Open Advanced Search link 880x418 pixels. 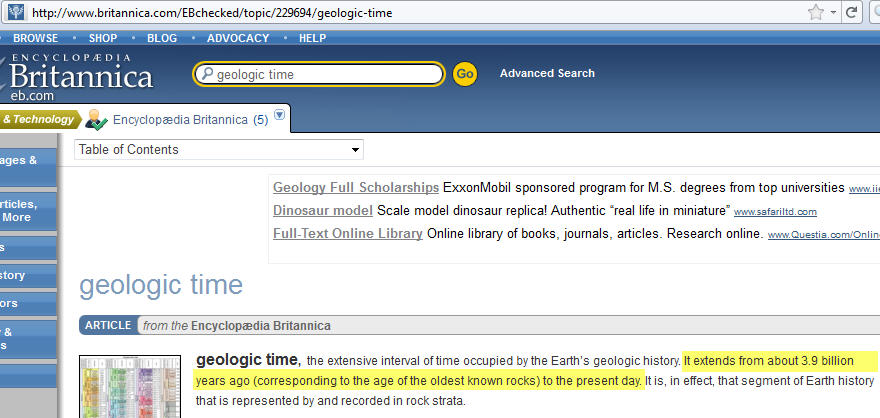(x=547, y=73)
